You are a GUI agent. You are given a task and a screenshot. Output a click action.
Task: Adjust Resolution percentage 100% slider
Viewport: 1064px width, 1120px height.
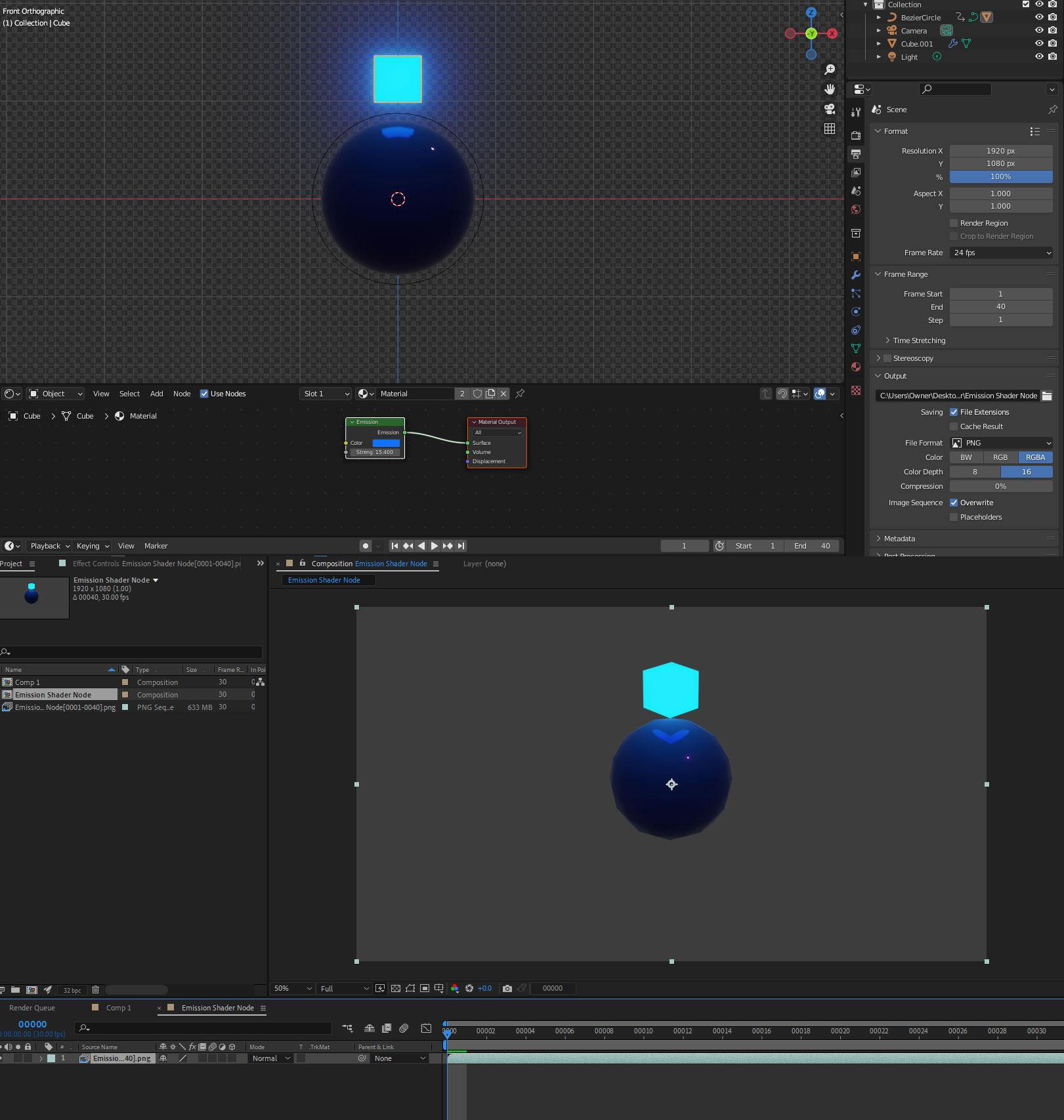(x=1001, y=176)
